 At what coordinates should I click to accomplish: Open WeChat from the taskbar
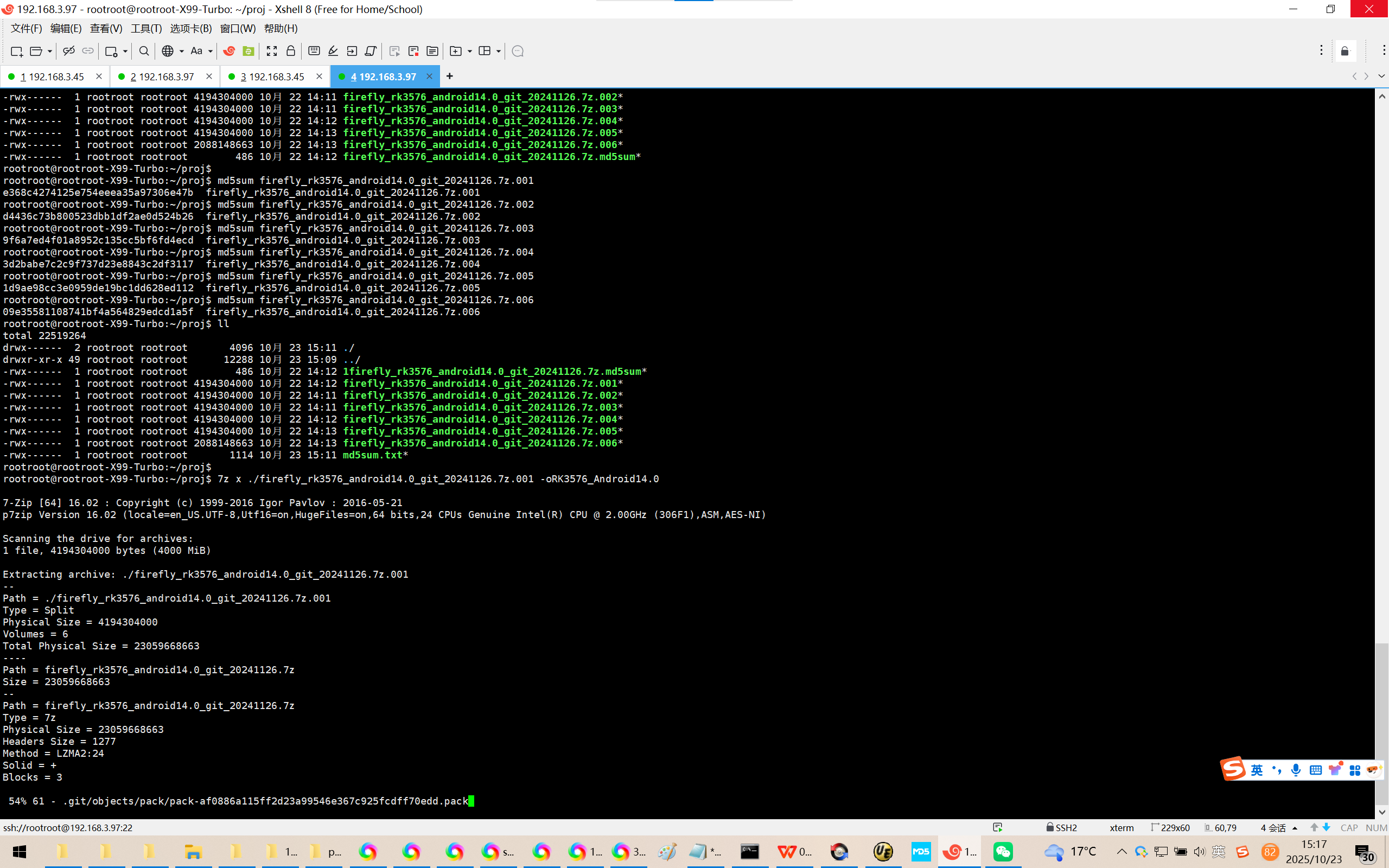click(1003, 851)
